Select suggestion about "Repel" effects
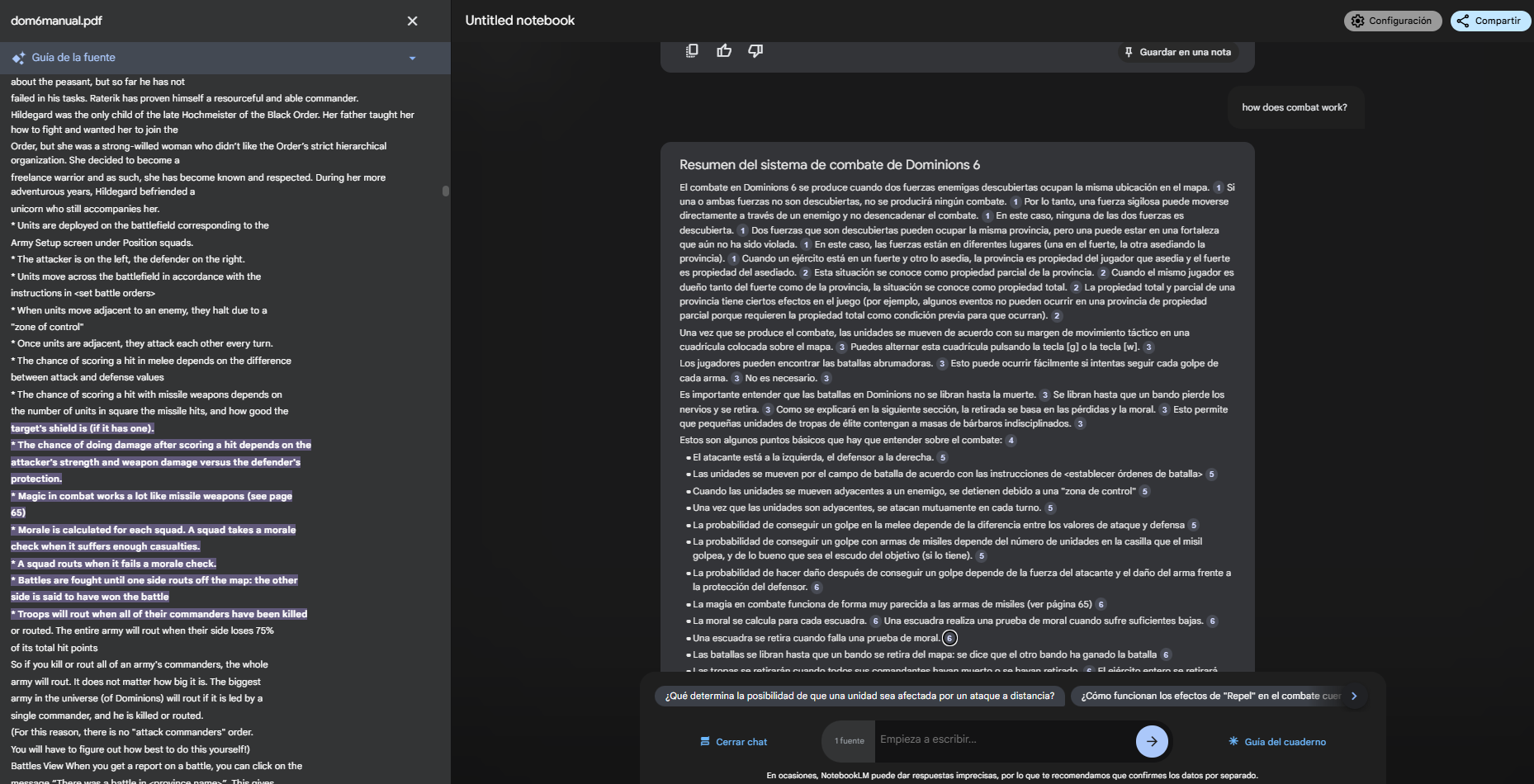The image size is (1534, 784). 1210,696
